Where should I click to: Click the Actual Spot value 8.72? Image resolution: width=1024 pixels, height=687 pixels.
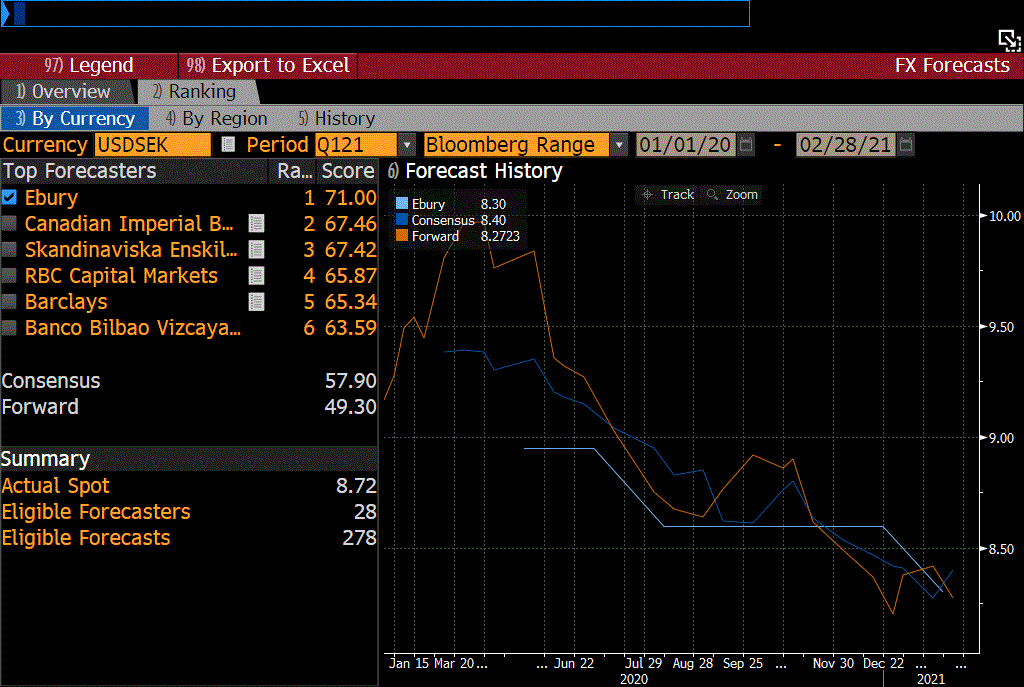click(357, 485)
